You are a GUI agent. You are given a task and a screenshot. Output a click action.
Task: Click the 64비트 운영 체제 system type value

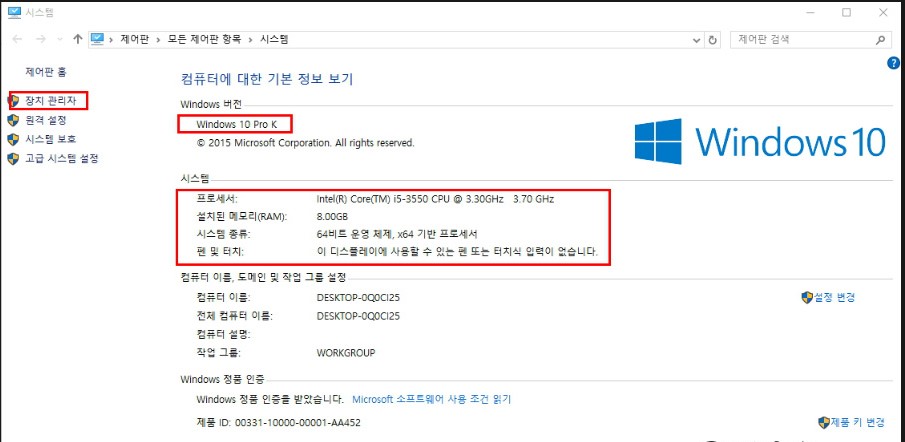pos(398,234)
